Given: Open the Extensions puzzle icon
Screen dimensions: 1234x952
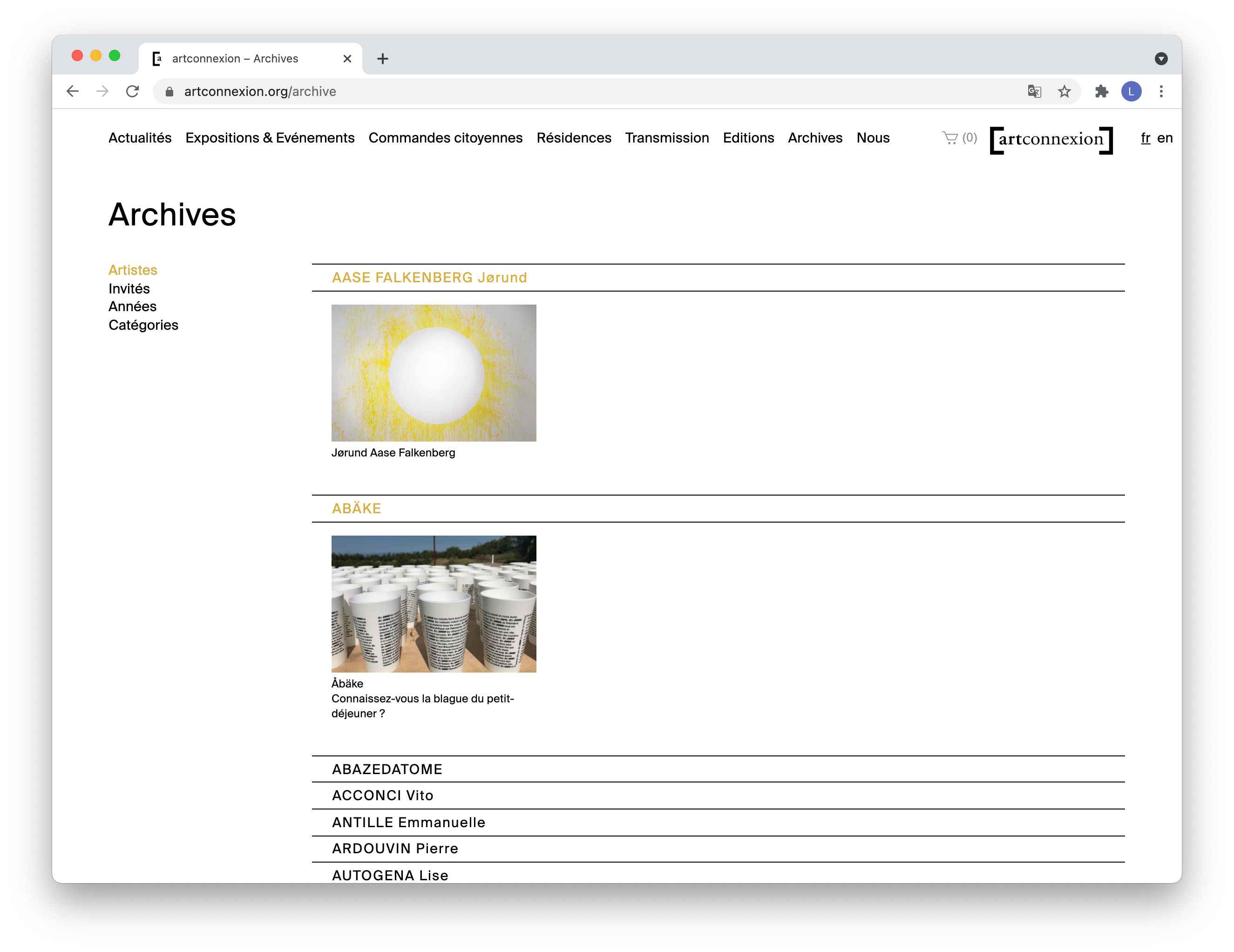Looking at the screenshot, I should (x=1101, y=92).
